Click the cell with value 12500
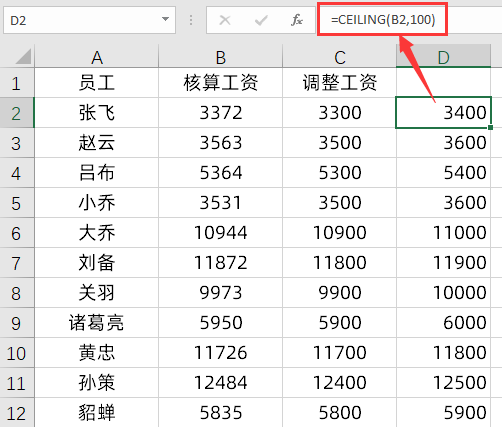Image resolution: width=502 pixels, height=427 pixels. [x=443, y=383]
